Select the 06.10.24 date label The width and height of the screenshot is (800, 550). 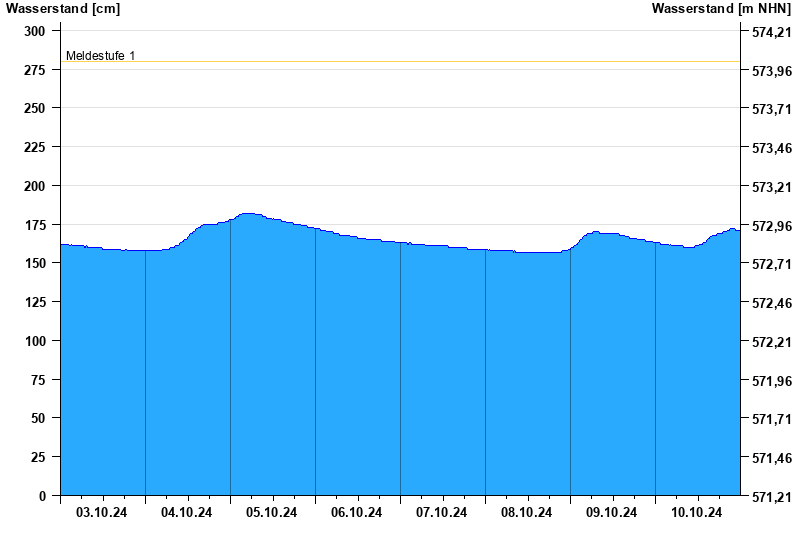tap(357, 513)
